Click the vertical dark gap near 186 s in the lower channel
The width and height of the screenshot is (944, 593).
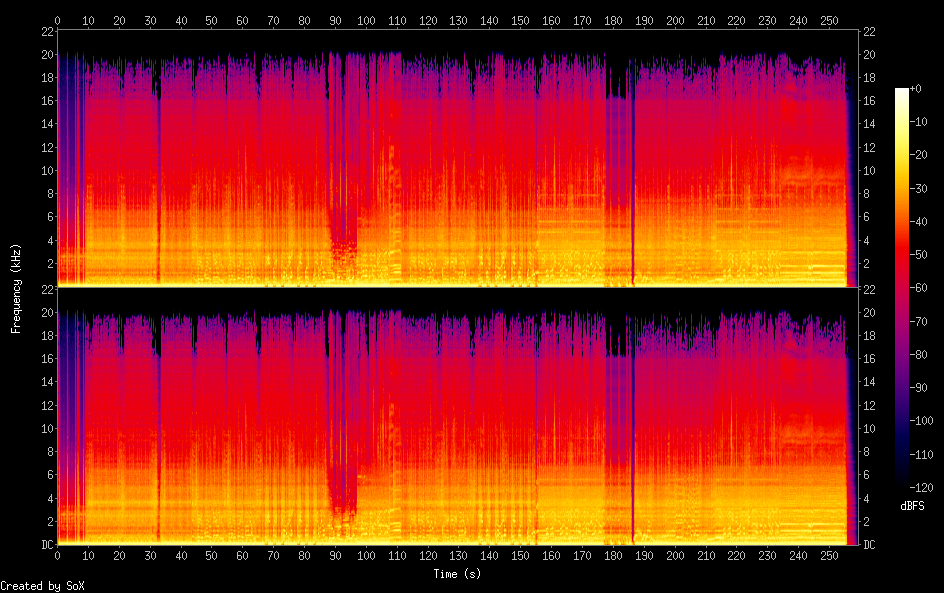(x=633, y=420)
